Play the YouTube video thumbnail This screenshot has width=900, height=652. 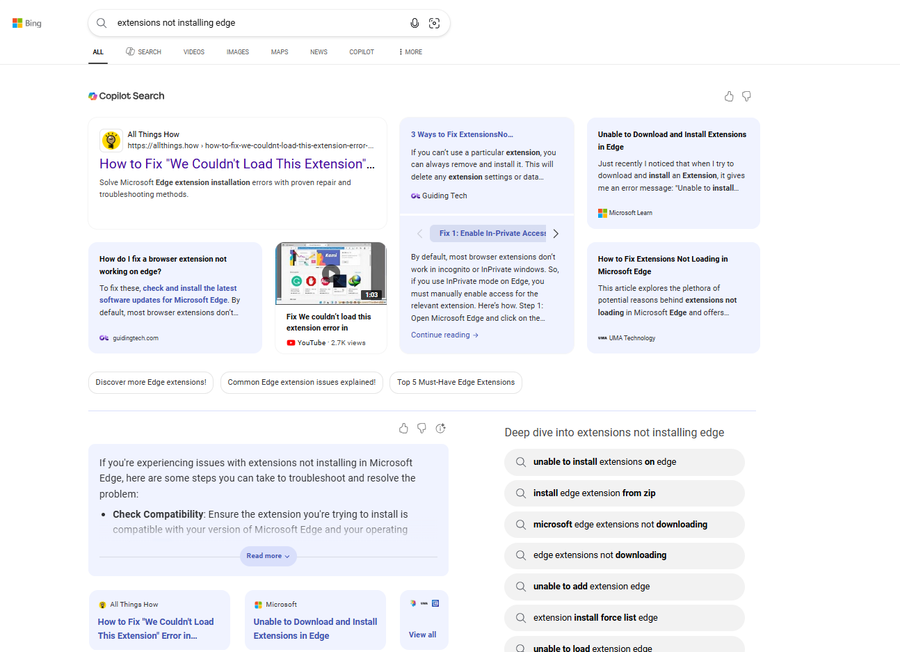coord(331,273)
